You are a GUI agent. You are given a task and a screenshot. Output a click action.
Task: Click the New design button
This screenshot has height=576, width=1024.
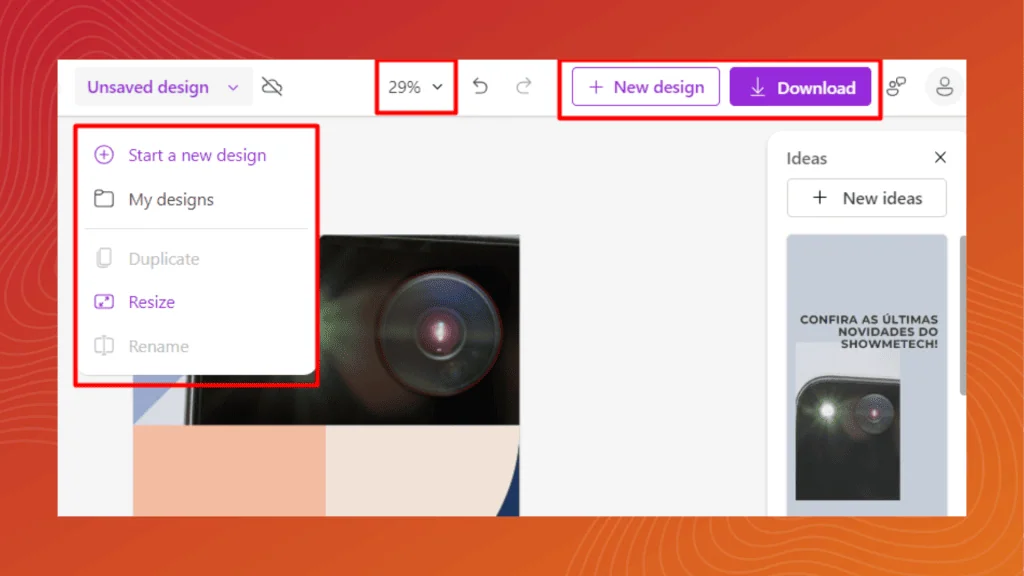(x=645, y=87)
